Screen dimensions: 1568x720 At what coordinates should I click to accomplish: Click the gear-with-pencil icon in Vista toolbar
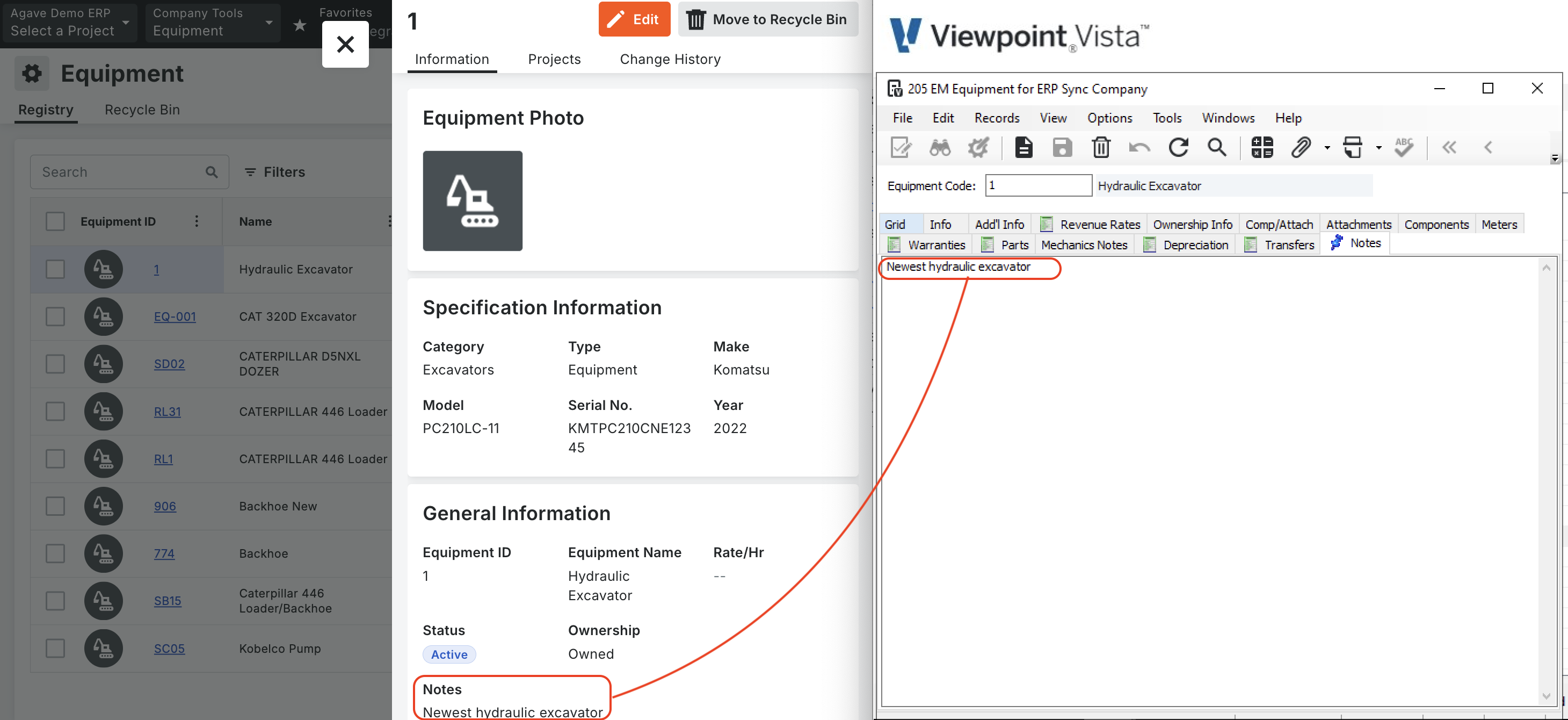tap(978, 147)
